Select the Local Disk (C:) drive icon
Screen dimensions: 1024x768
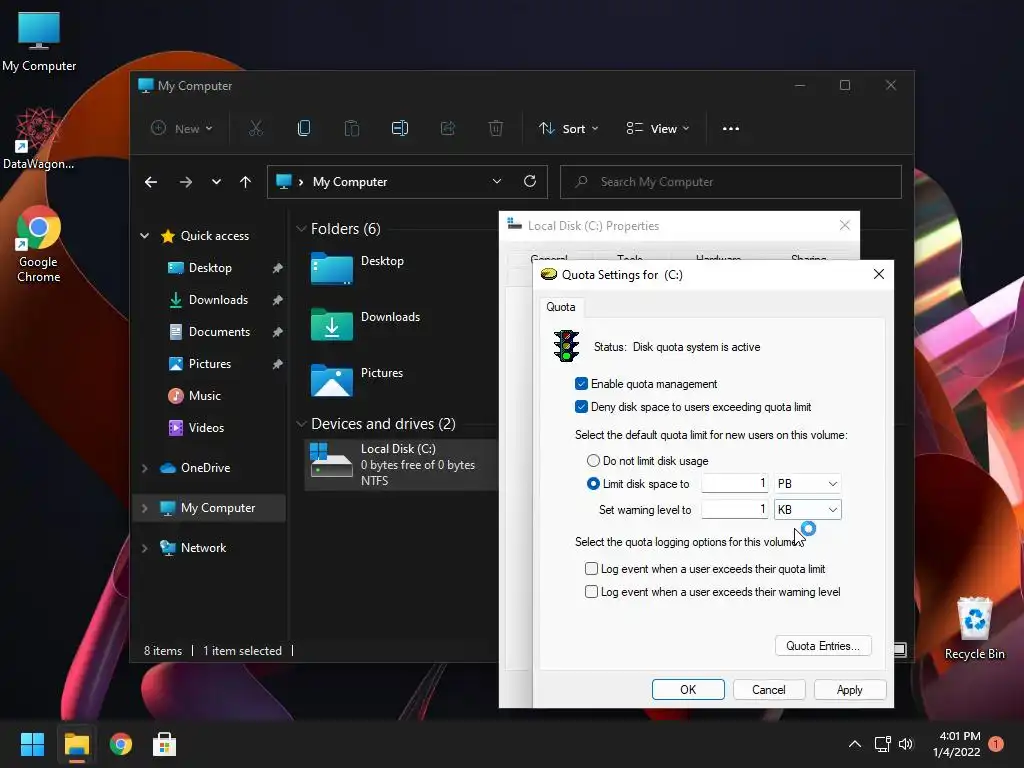(331, 461)
